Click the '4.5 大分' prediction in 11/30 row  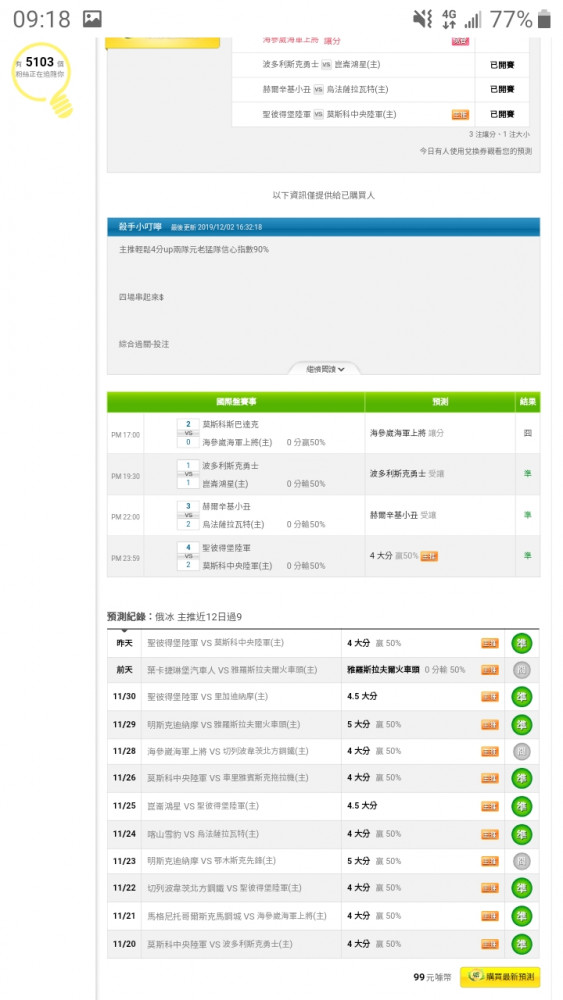point(362,696)
